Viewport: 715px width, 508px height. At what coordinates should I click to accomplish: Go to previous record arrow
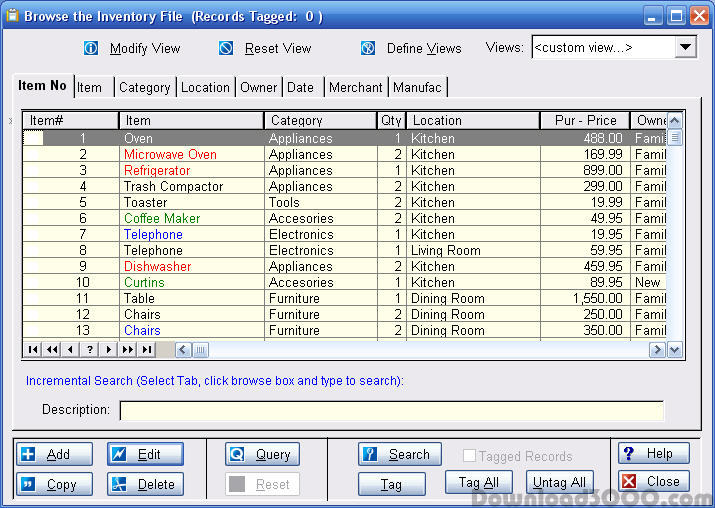(70, 350)
